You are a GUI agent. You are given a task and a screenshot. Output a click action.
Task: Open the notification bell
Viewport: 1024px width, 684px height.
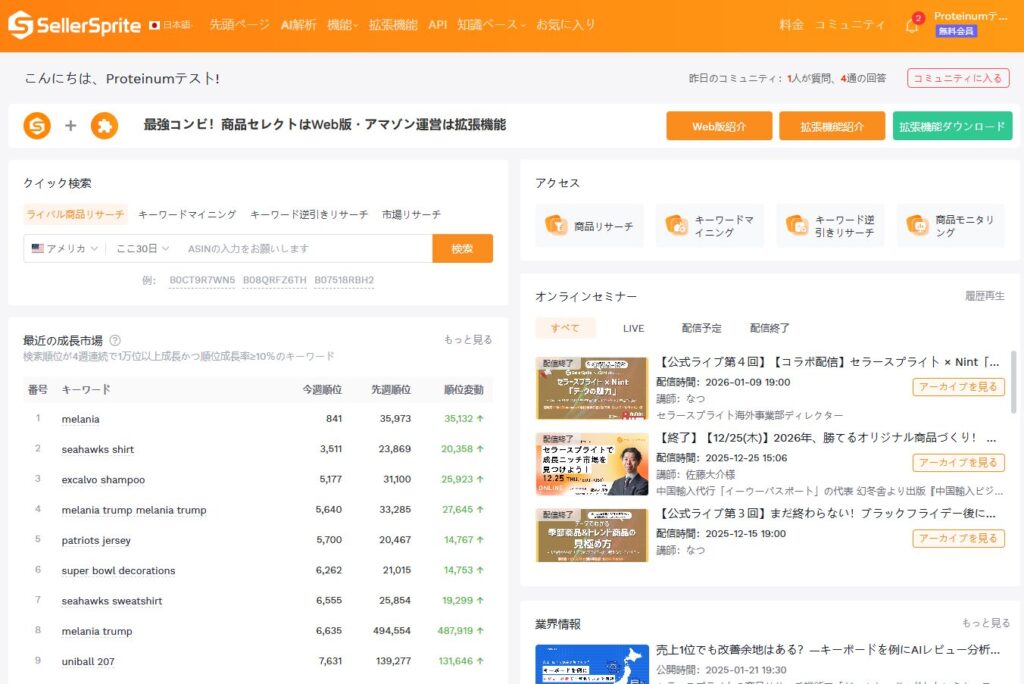click(x=911, y=26)
